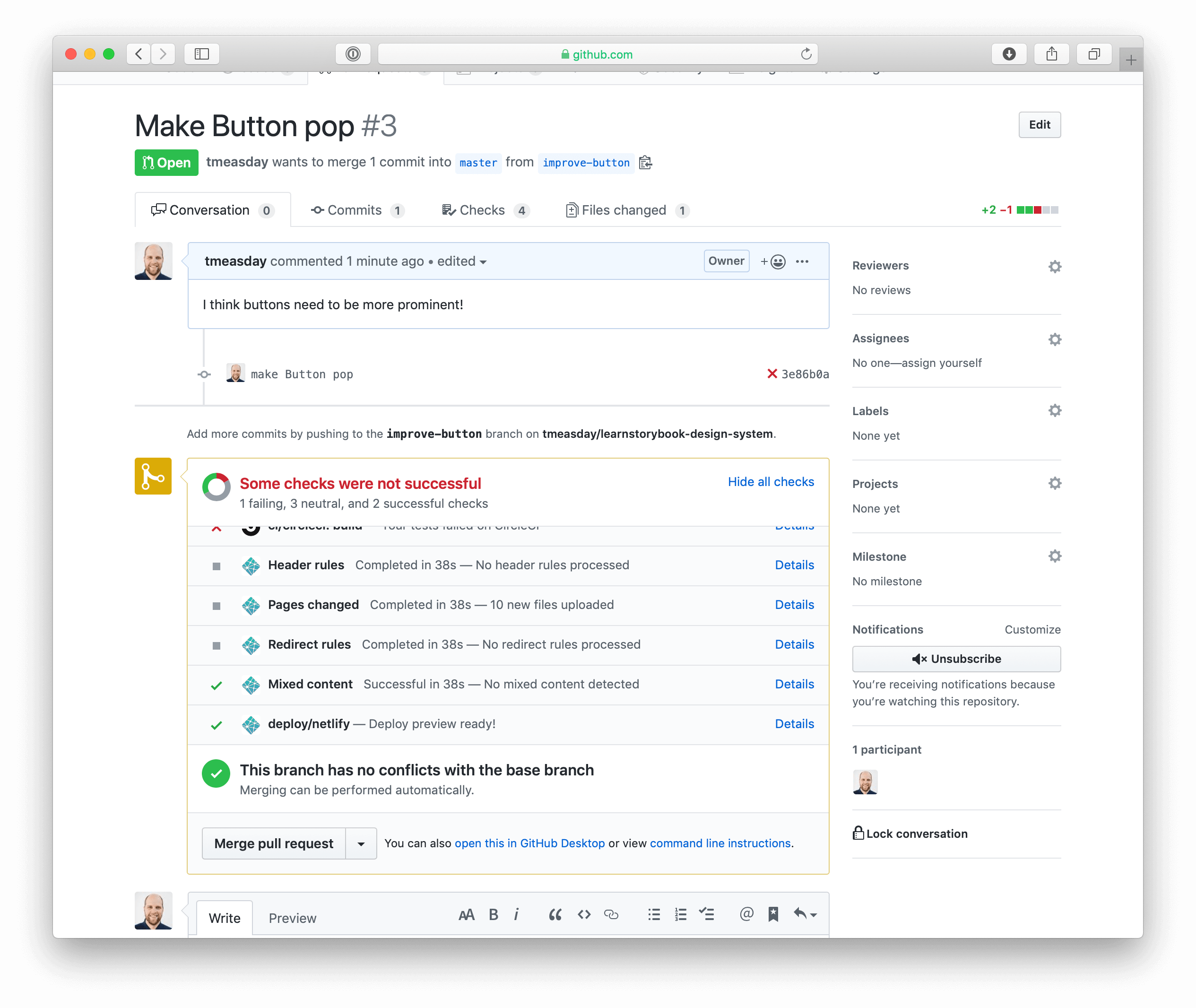Screen dimensions: 1196x1008
Task: Open the 'open this in GitHub Desktop' link
Action: point(530,843)
